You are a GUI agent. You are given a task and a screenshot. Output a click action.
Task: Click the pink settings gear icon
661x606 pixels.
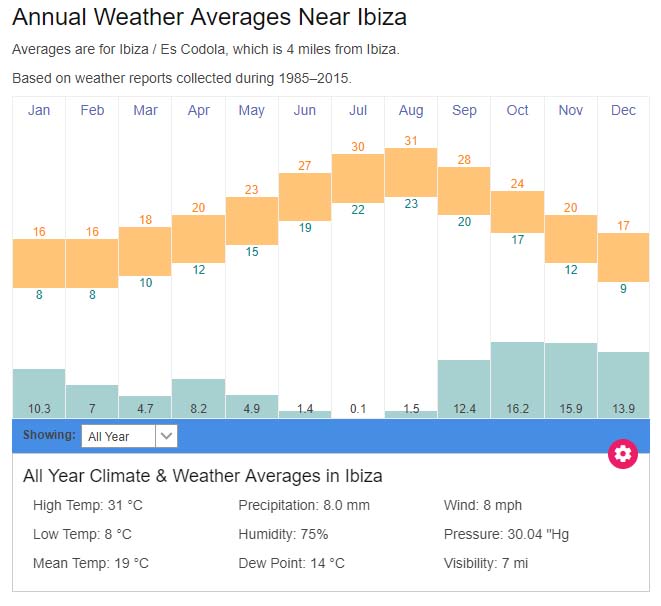pyautogui.click(x=623, y=454)
